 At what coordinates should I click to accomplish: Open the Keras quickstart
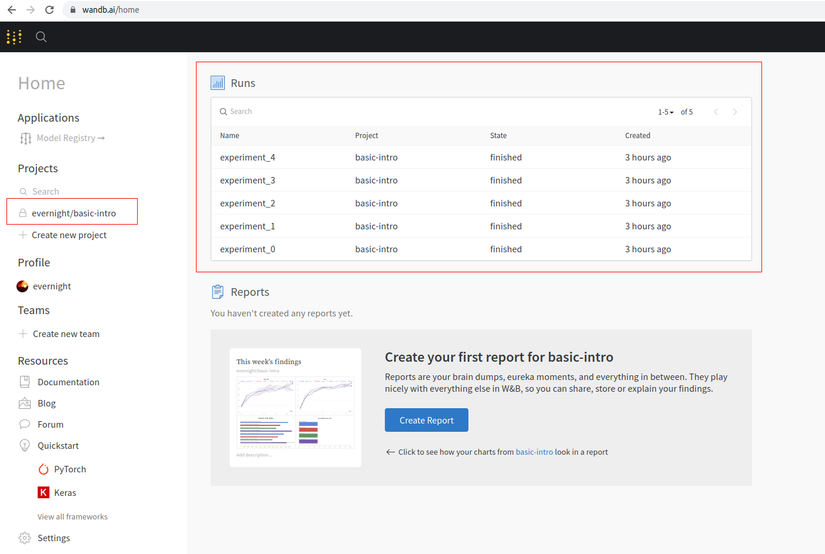click(65, 493)
